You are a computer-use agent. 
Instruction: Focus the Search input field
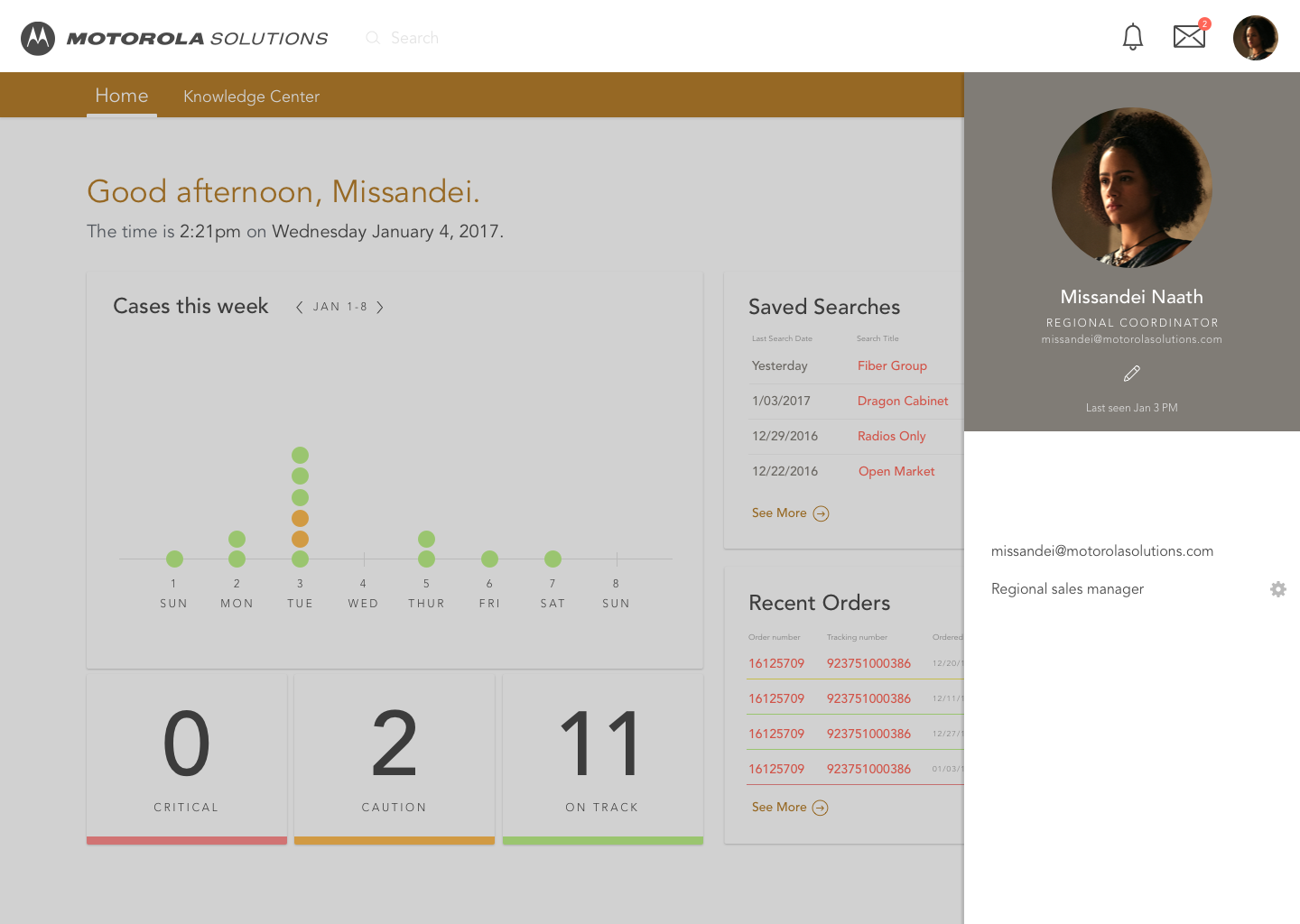point(415,38)
